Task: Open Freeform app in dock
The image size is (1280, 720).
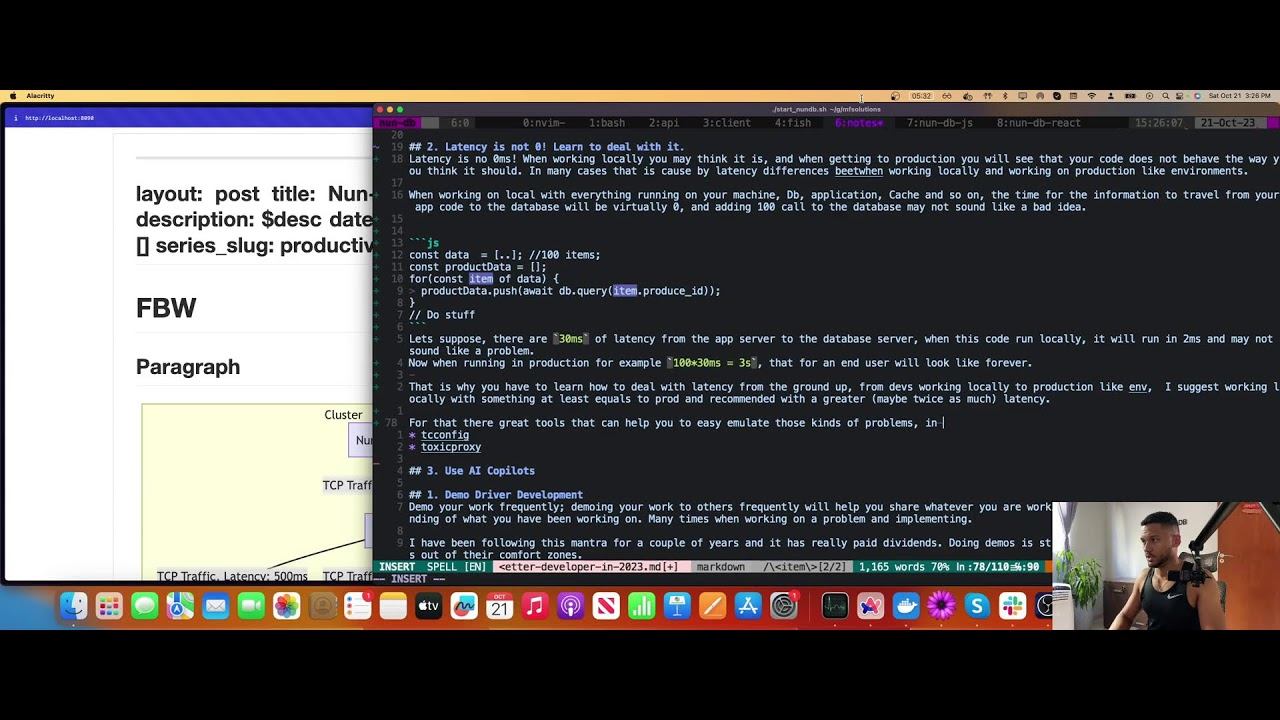Action: (464, 606)
